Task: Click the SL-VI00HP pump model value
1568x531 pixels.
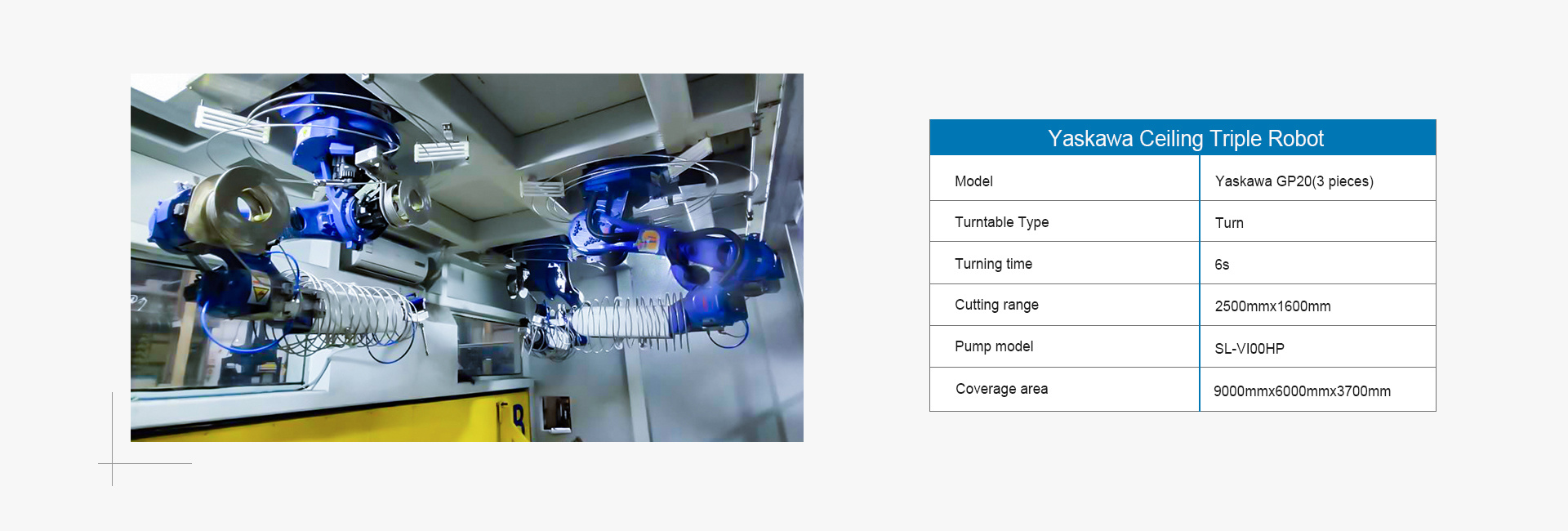Action: [x=1249, y=349]
